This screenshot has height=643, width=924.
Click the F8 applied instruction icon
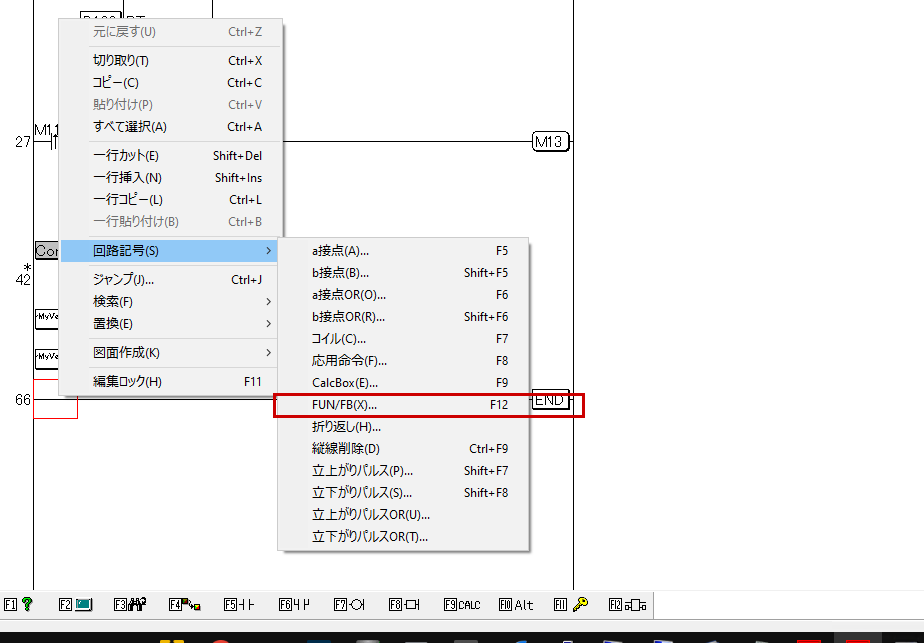(412, 604)
